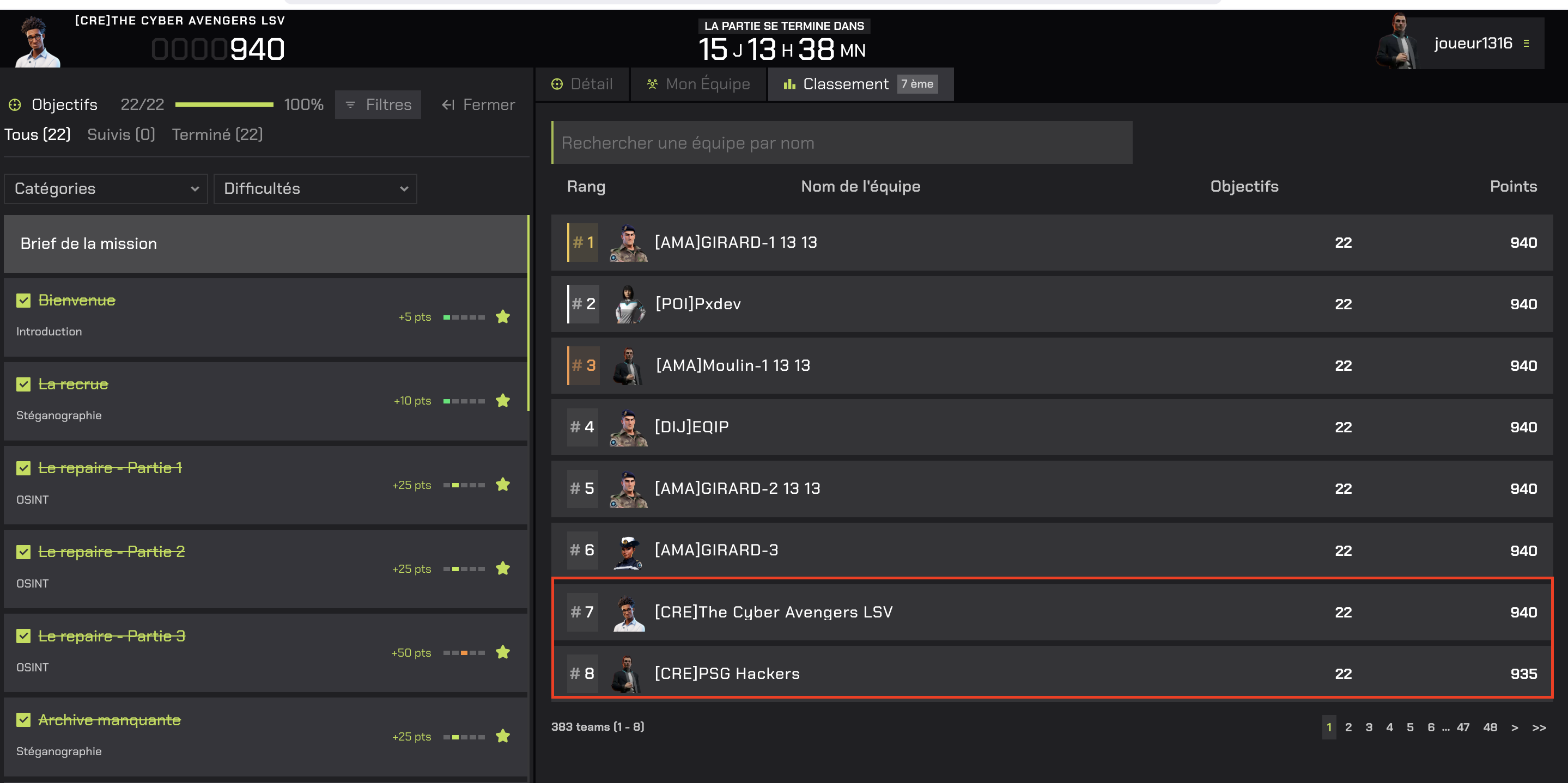1568x783 pixels.
Task: Click the AMA GIRARD-3 sailor avatar
Action: coord(628,550)
